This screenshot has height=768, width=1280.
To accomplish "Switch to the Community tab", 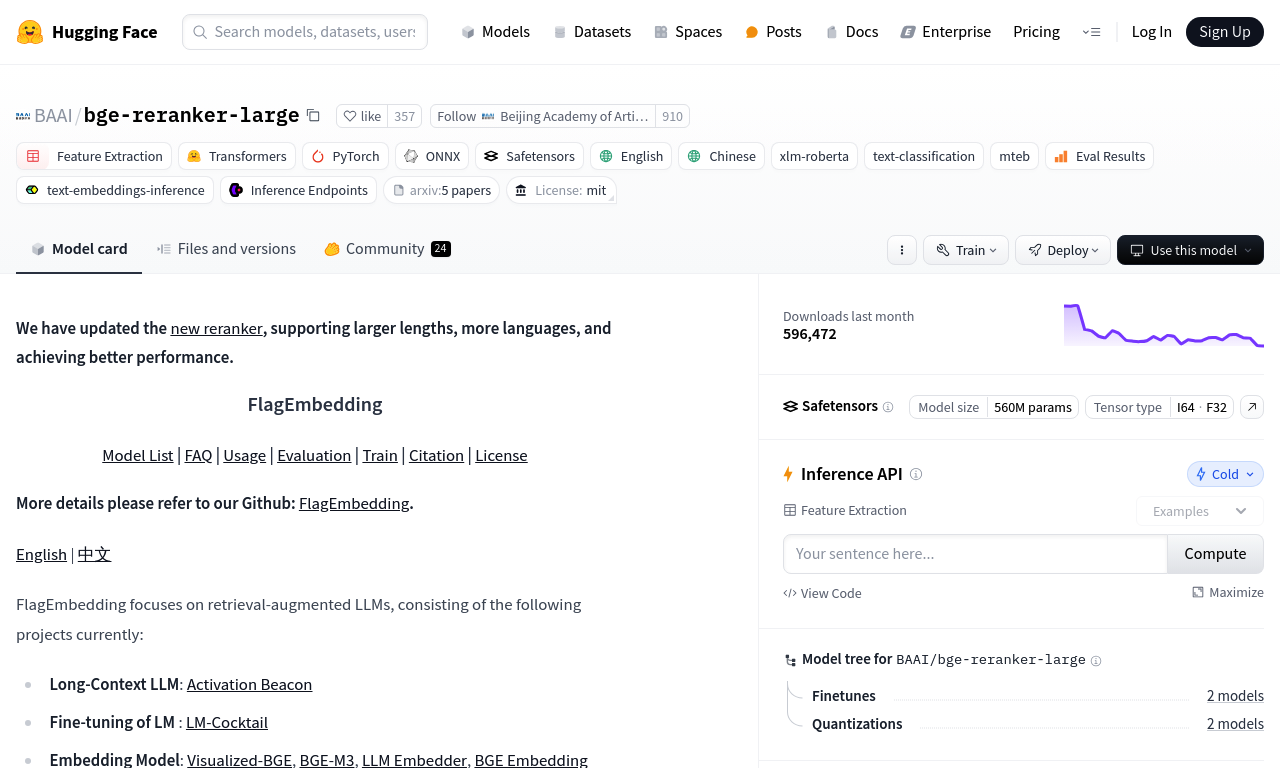I will 387,249.
